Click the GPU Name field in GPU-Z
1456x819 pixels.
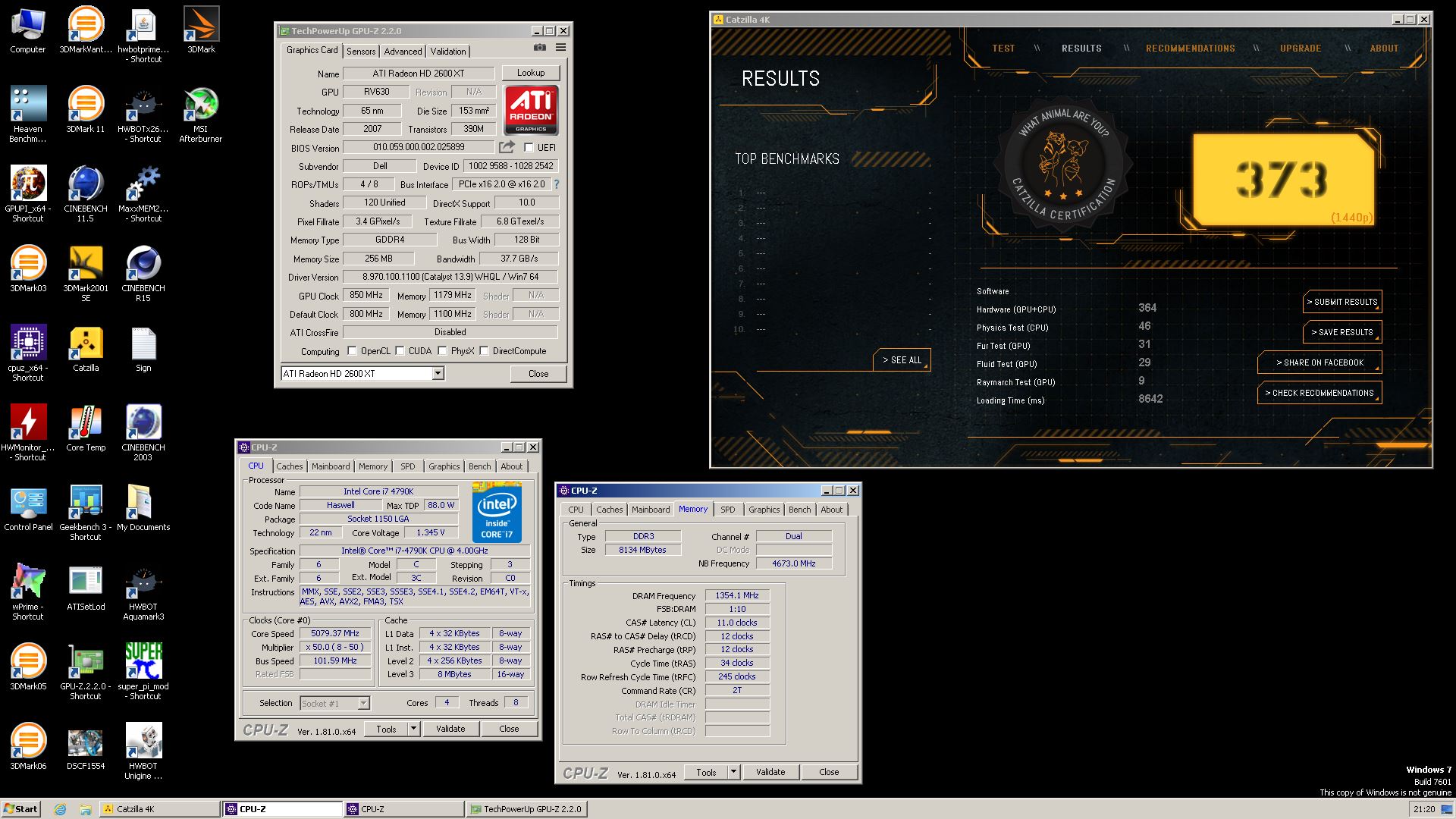(419, 74)
